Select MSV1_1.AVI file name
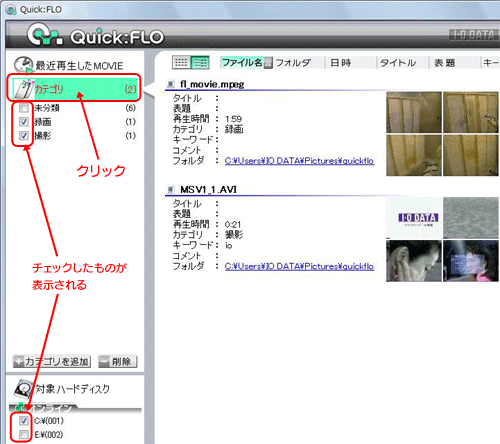Screen dimensions: 500x444 [x=209, y=190]
